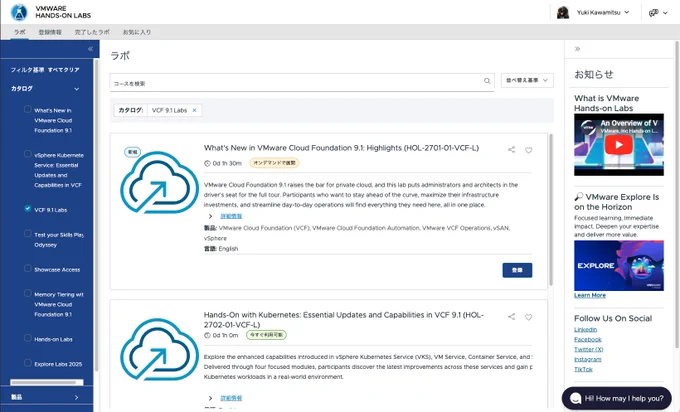This screenshot has width=680, height=412.
Task: Share the What's New in VCF 9.1 lab
Action: (512, 150)
